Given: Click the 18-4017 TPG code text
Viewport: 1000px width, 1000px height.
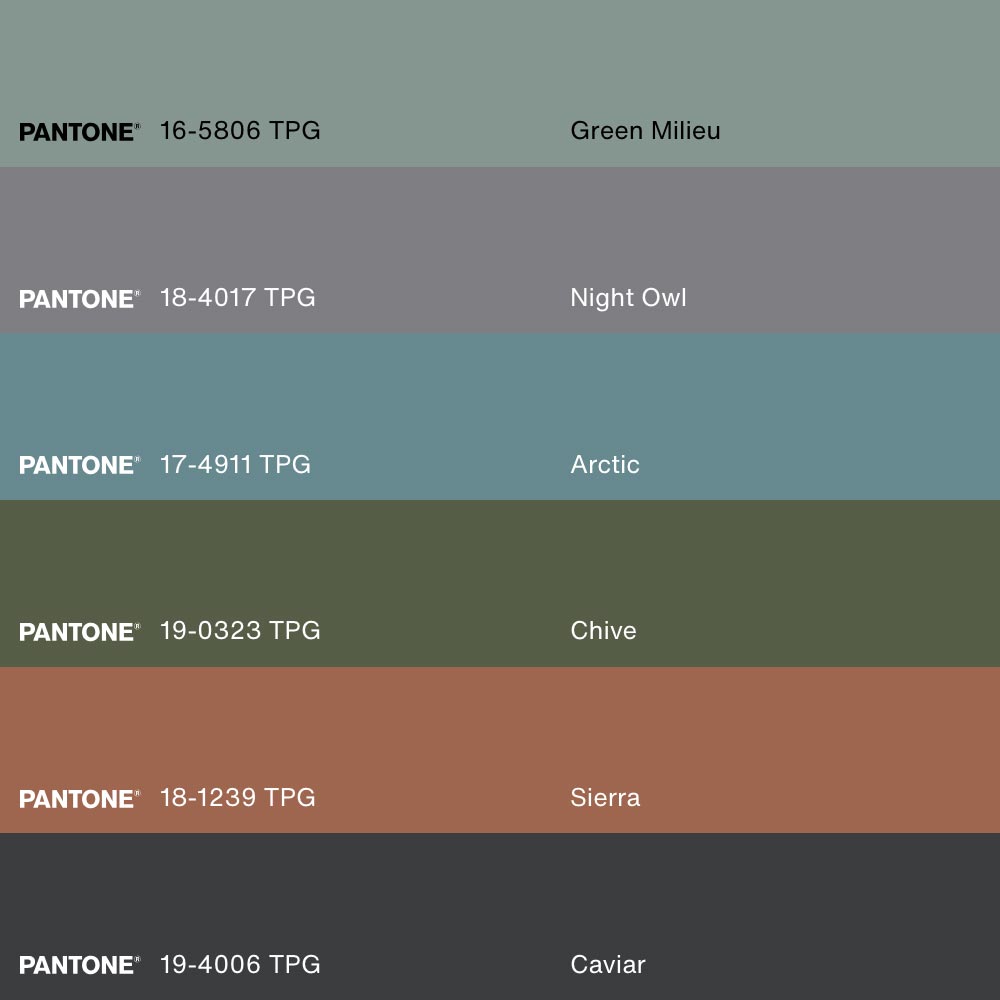Looking at the screenshot, I should point(237,298).
